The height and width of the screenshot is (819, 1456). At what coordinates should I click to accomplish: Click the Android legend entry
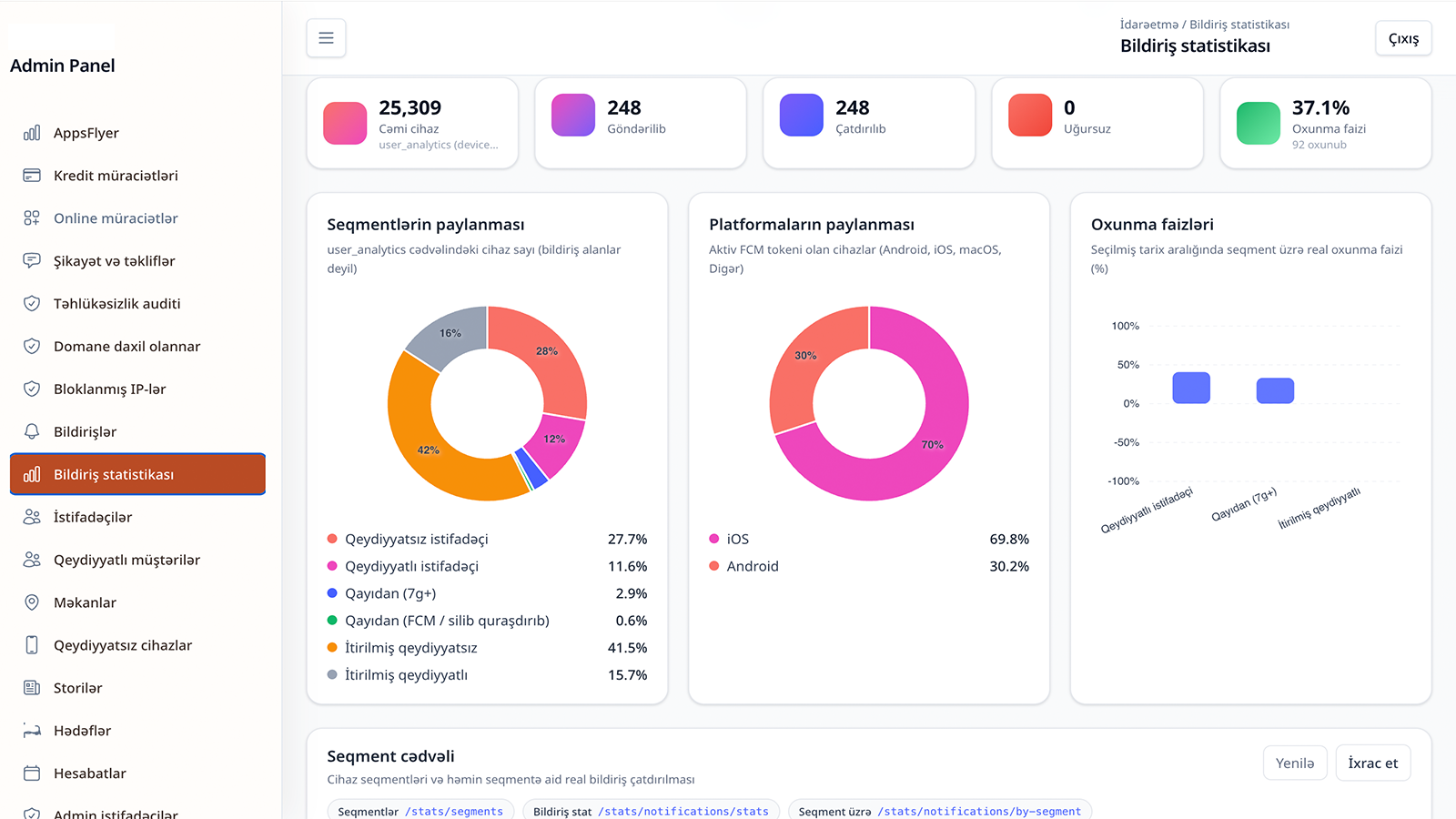[x=869, y=566]
